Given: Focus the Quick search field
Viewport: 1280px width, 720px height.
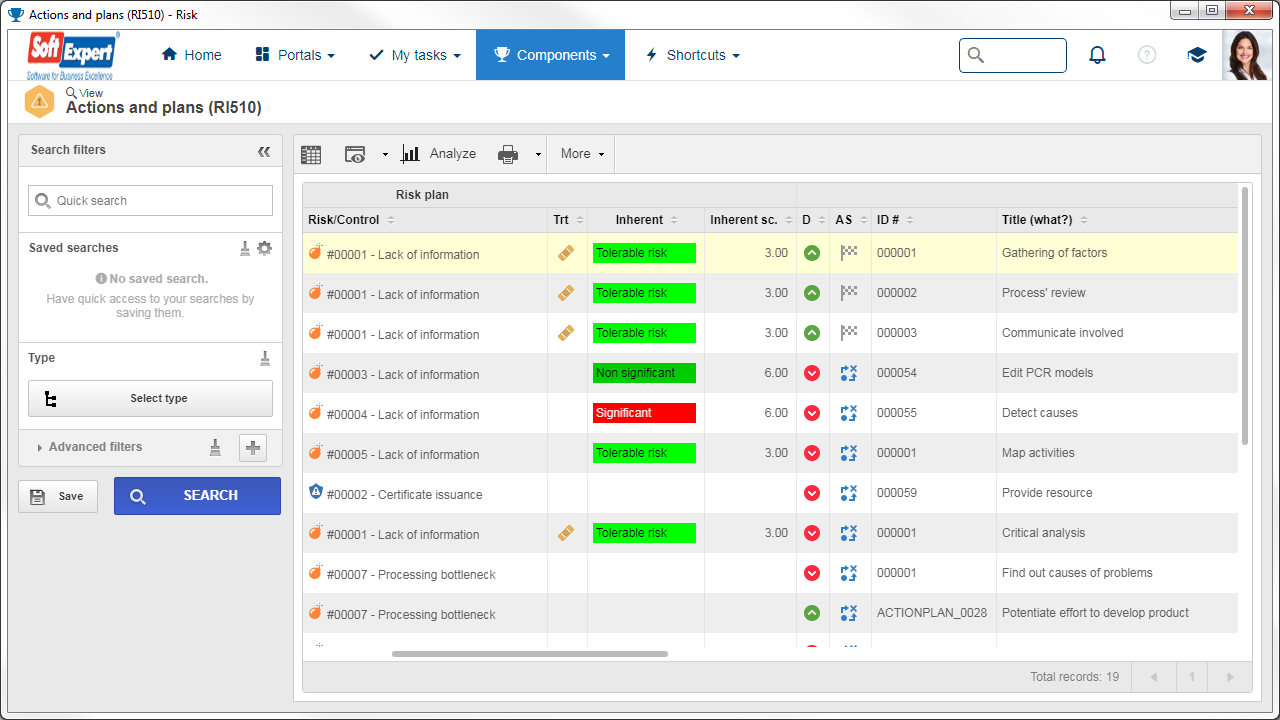Looking at the screenshot, I should click(x=150, y=200).
